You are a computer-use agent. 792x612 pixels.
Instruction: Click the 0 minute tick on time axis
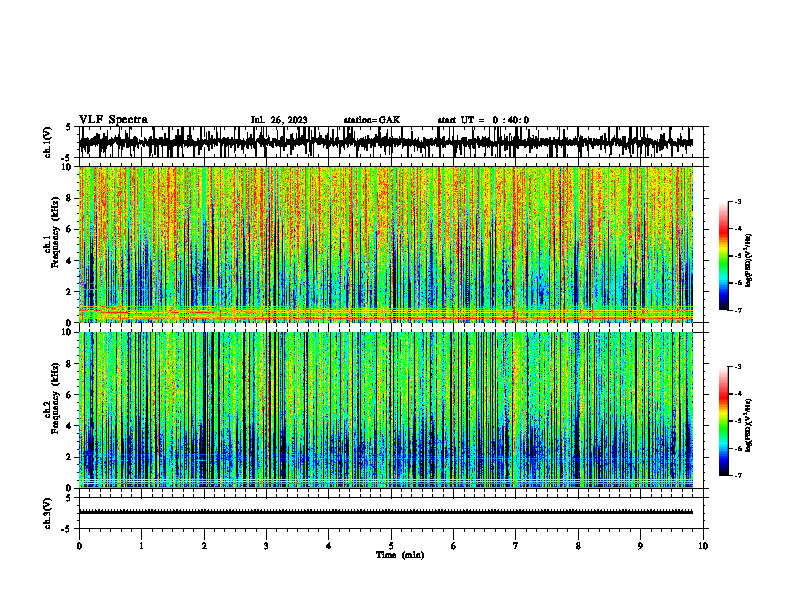[79, 546]
